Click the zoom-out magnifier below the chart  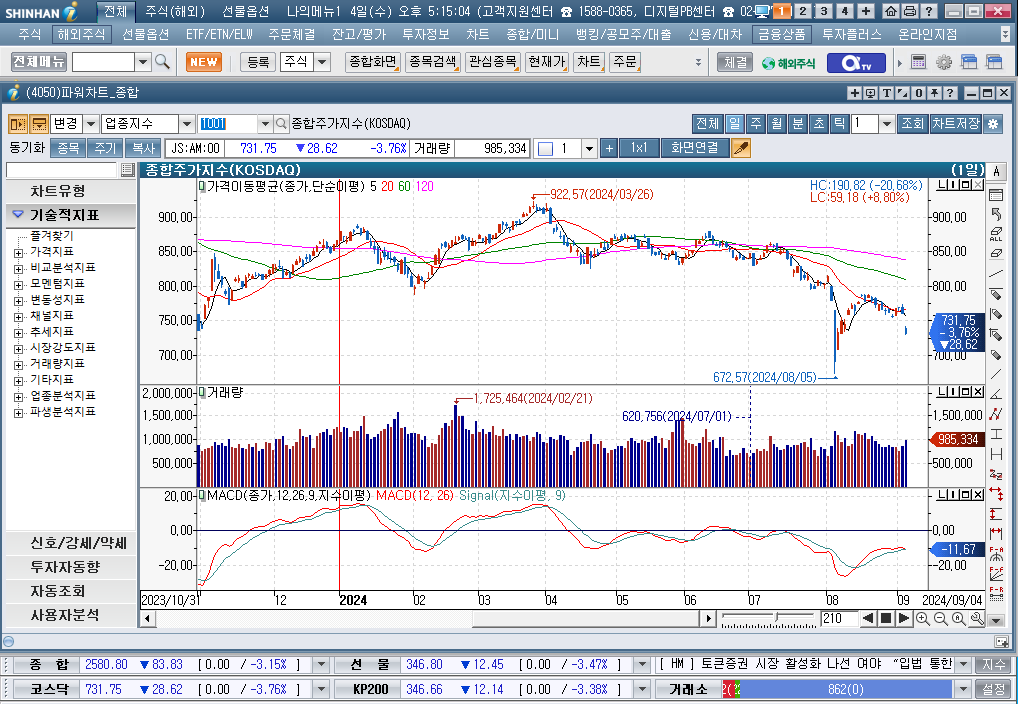point(940,618)
